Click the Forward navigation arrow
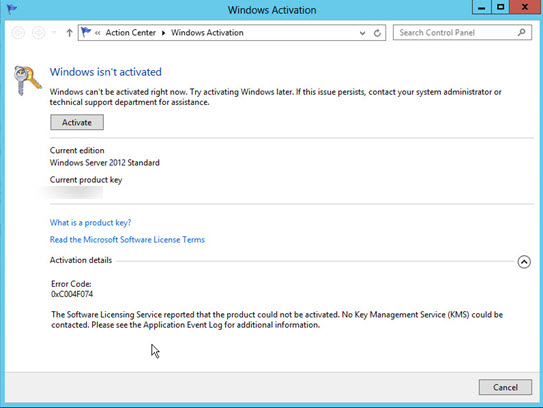 (x=38, y=33)
